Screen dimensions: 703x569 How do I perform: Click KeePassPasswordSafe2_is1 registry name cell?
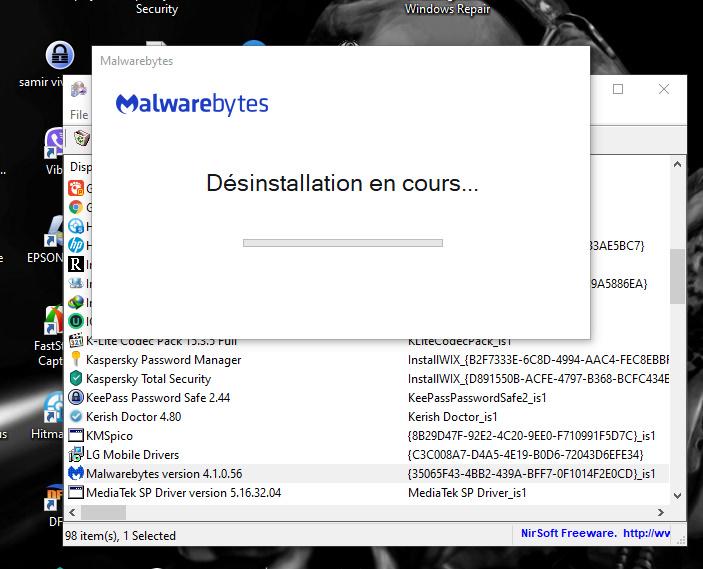pos(477,398)
